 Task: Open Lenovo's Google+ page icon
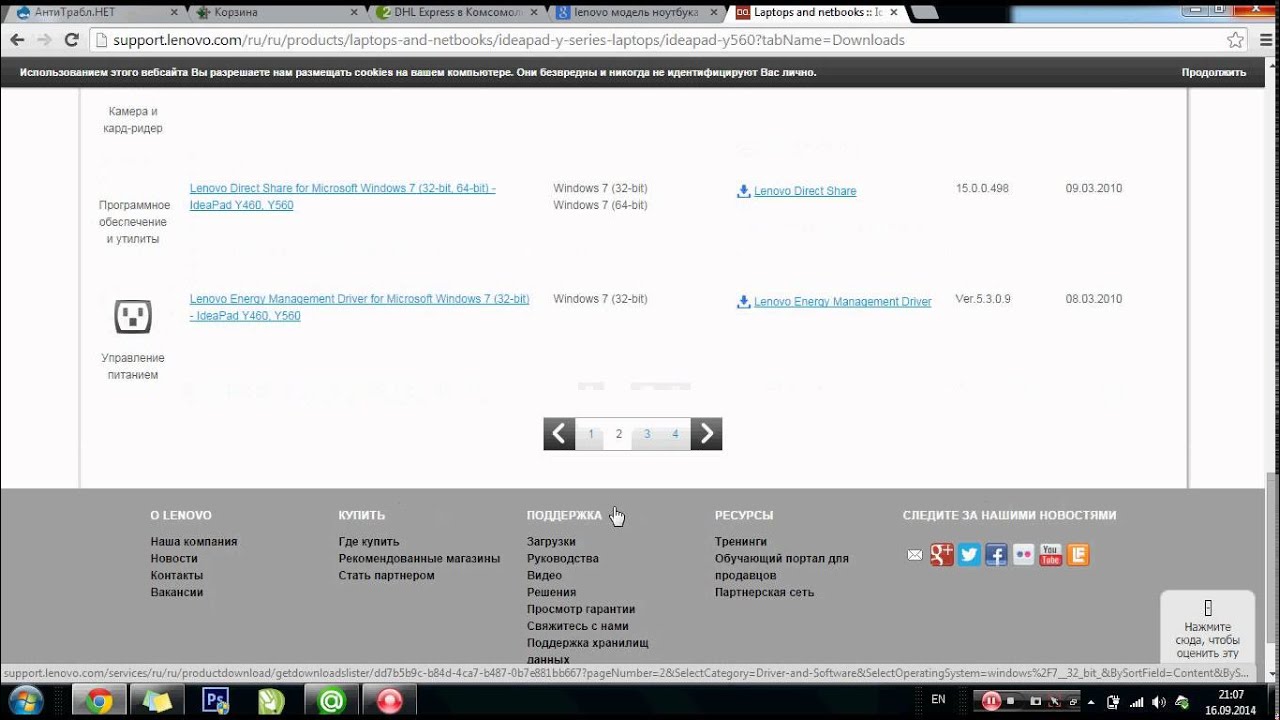[942, 555]
